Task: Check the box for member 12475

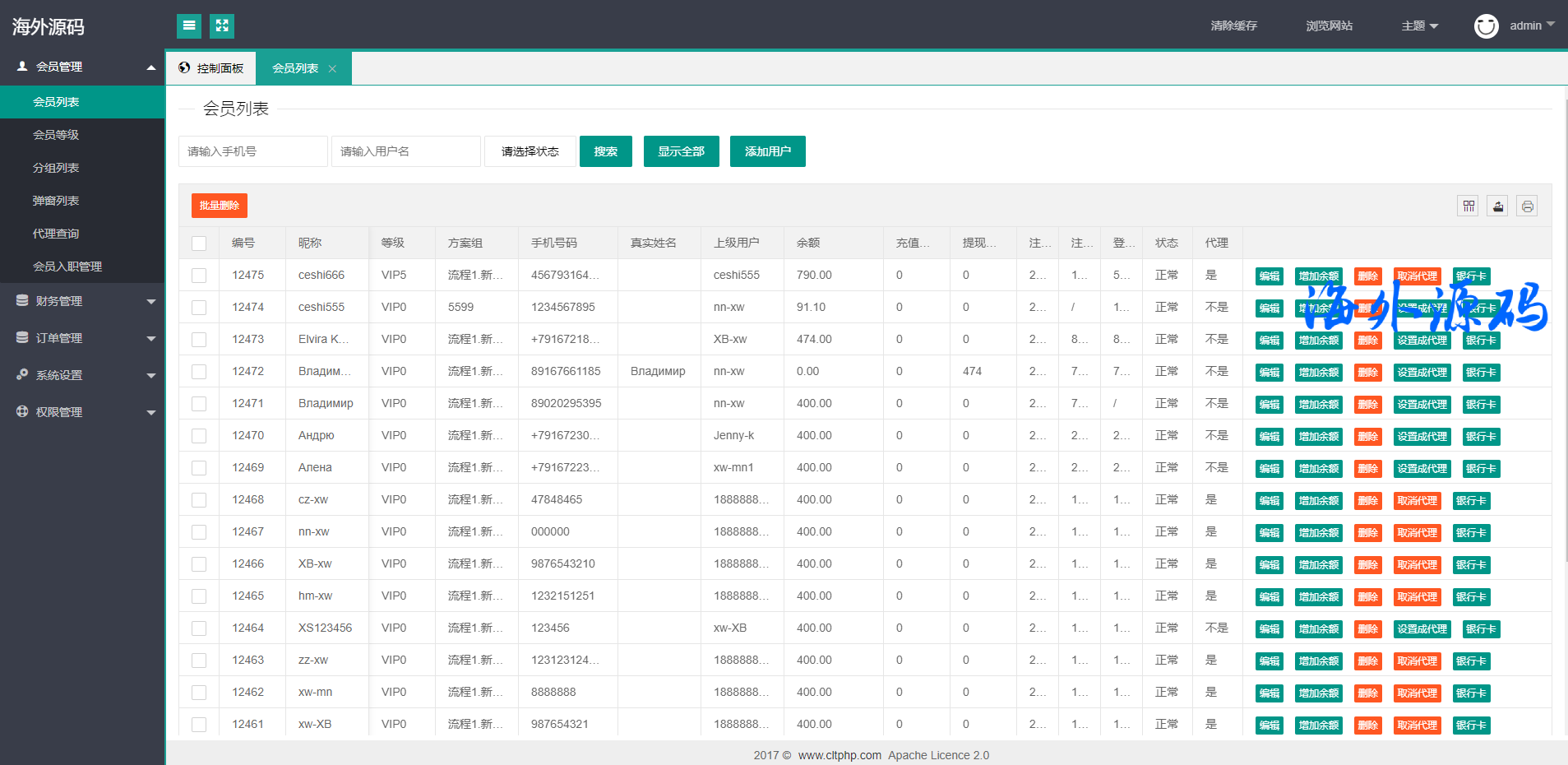Action: [x=199, y=276]
